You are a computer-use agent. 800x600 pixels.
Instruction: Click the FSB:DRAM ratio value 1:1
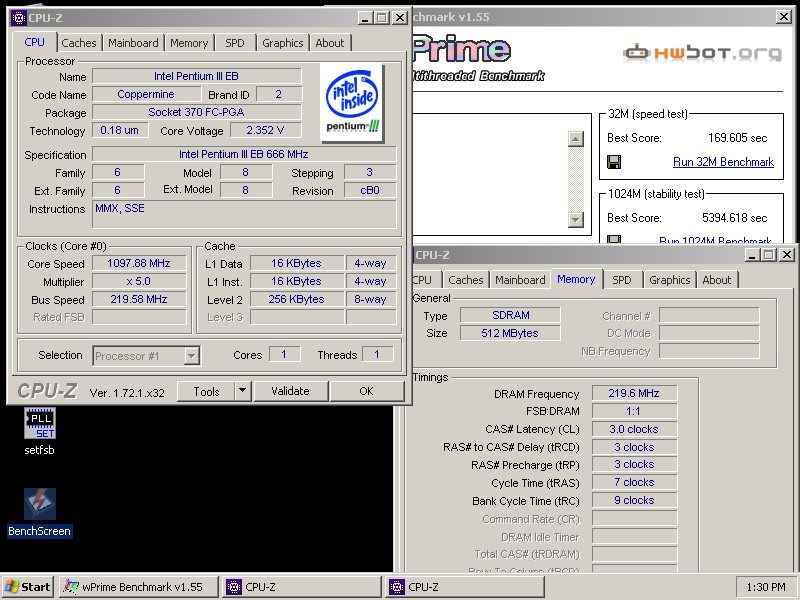click(634, 411)
